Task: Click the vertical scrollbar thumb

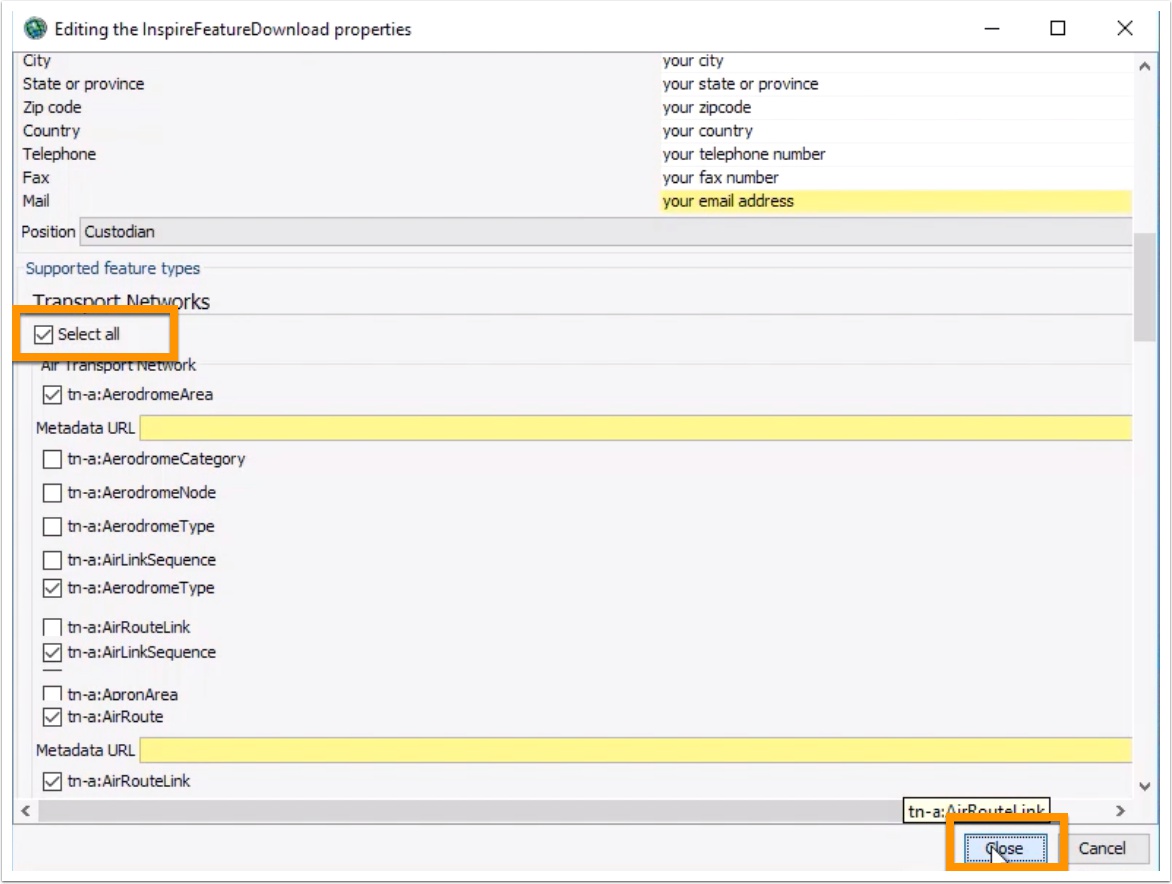Action: tap(1144, 286)
